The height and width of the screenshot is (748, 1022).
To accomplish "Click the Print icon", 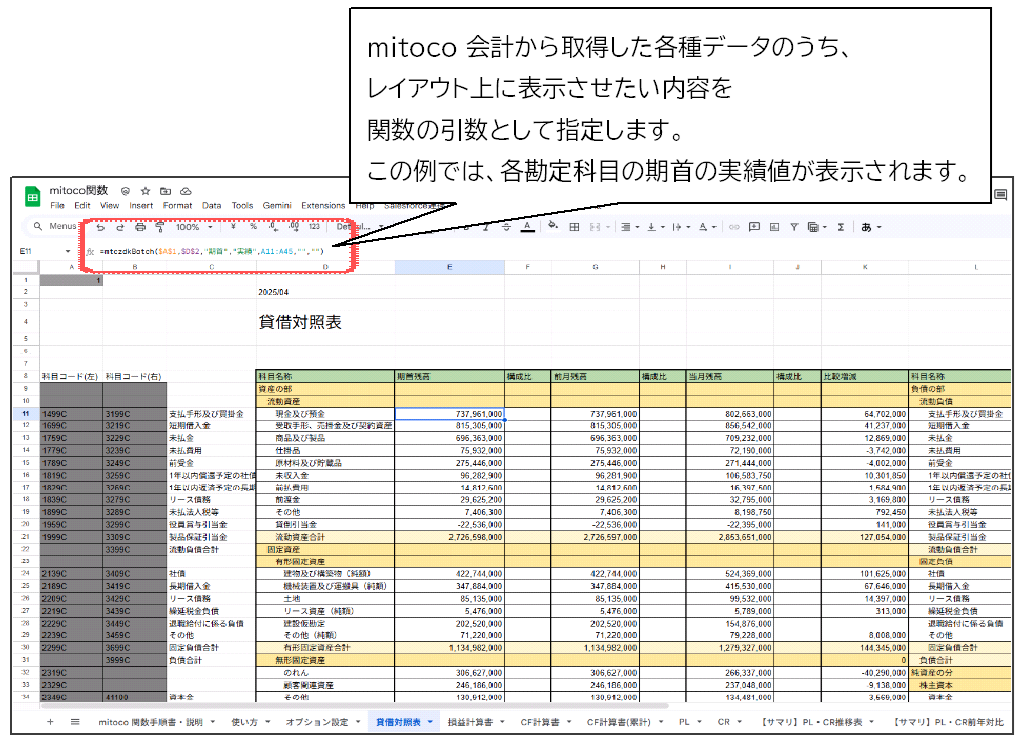I will click(x=140, y=227).
